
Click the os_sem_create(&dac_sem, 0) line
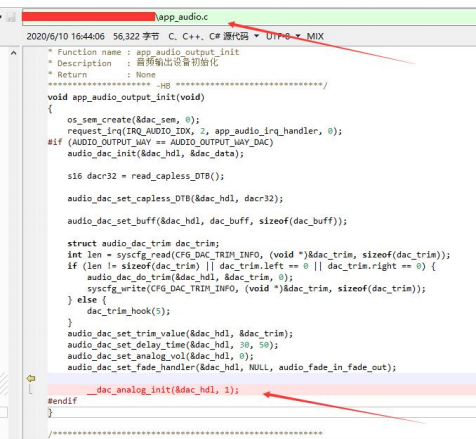[133, 120]
